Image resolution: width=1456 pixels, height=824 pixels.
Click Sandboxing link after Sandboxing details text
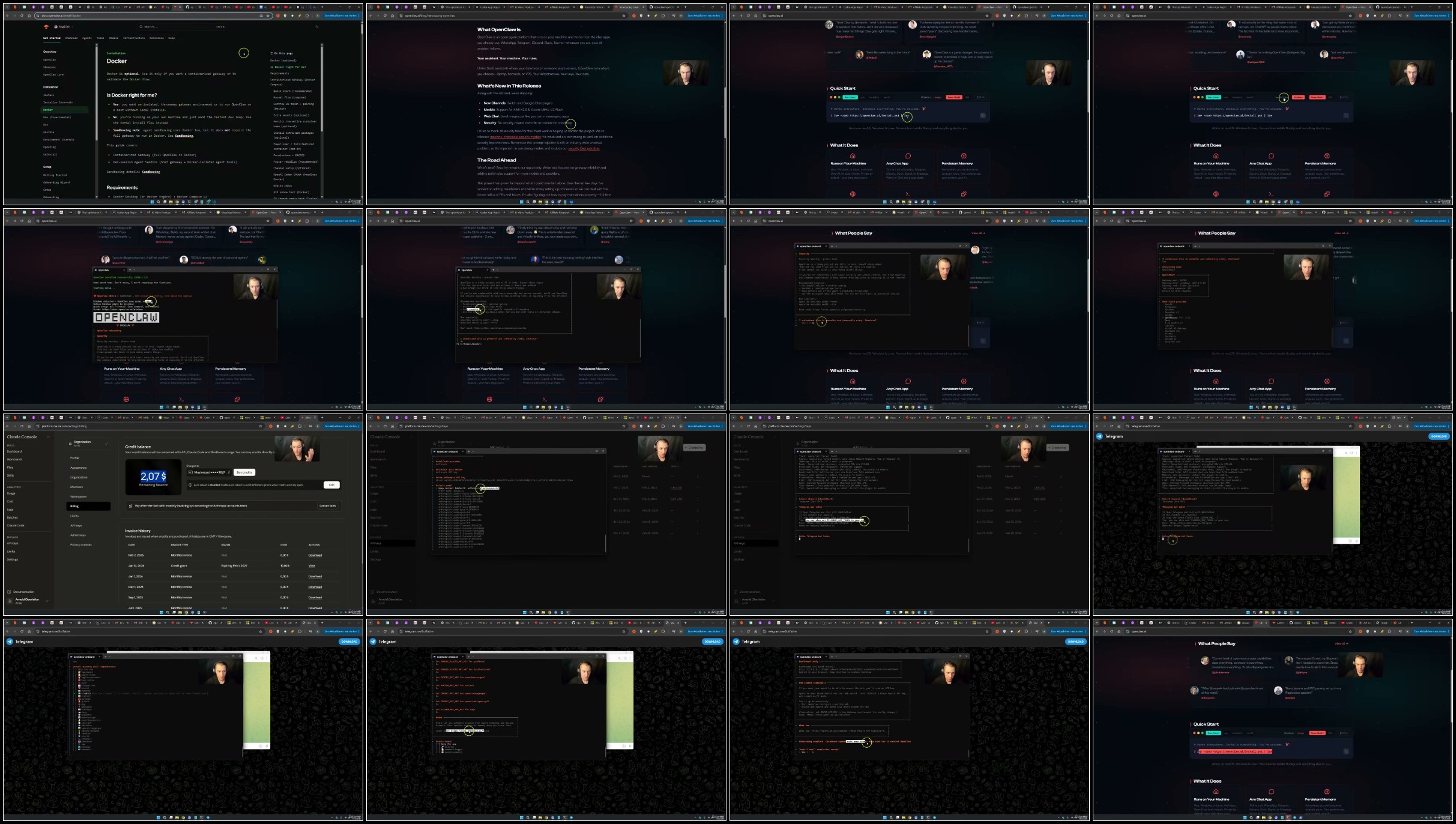click(x=151, y=172)
